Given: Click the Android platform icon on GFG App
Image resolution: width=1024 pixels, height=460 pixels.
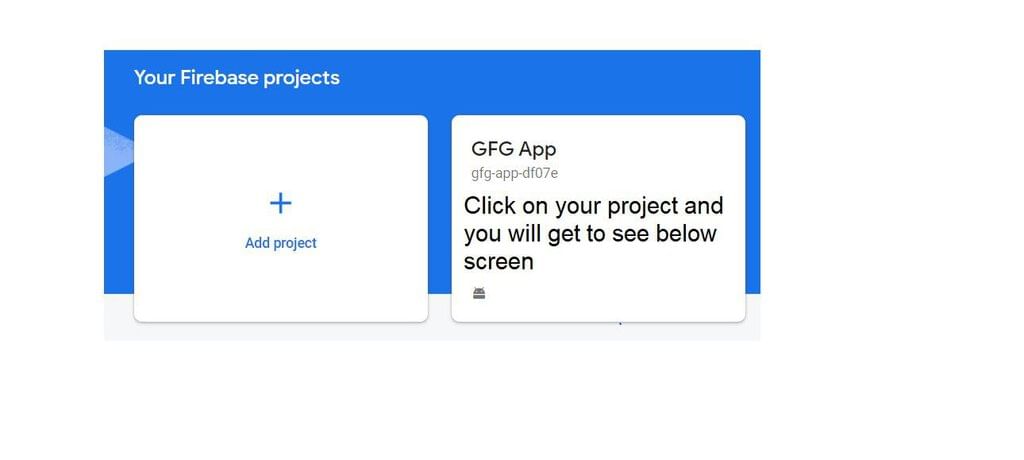Looking at the screenshot, I should tap(479, 293).
